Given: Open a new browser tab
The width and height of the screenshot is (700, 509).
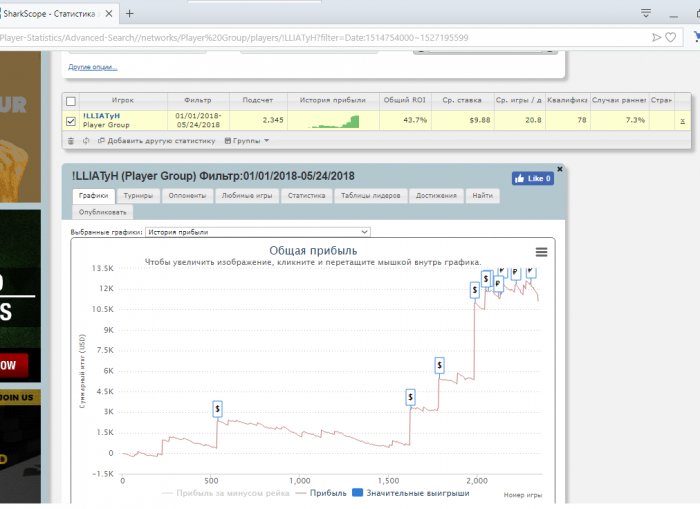Looking at the screenshot, I should (x=129, y=13).
